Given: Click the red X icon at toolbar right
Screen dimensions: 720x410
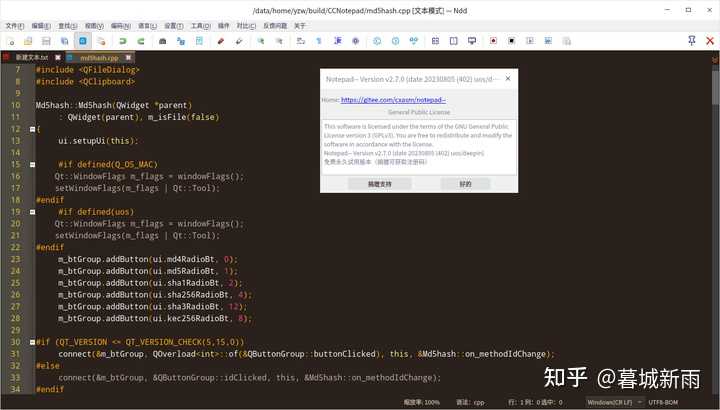Looking at the screenshot, I should 710,41.
